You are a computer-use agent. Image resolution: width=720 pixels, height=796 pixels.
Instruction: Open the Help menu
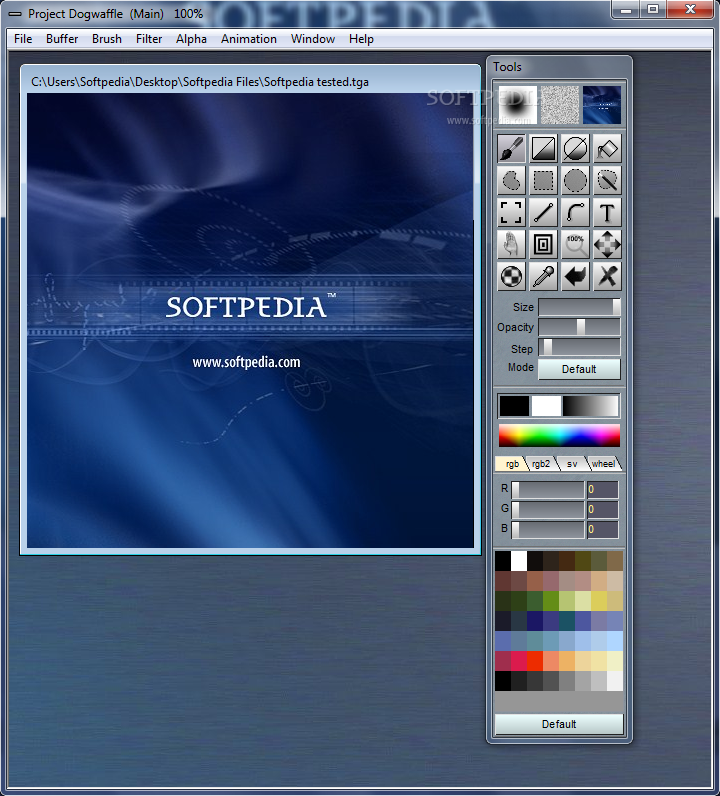(361, 39)
